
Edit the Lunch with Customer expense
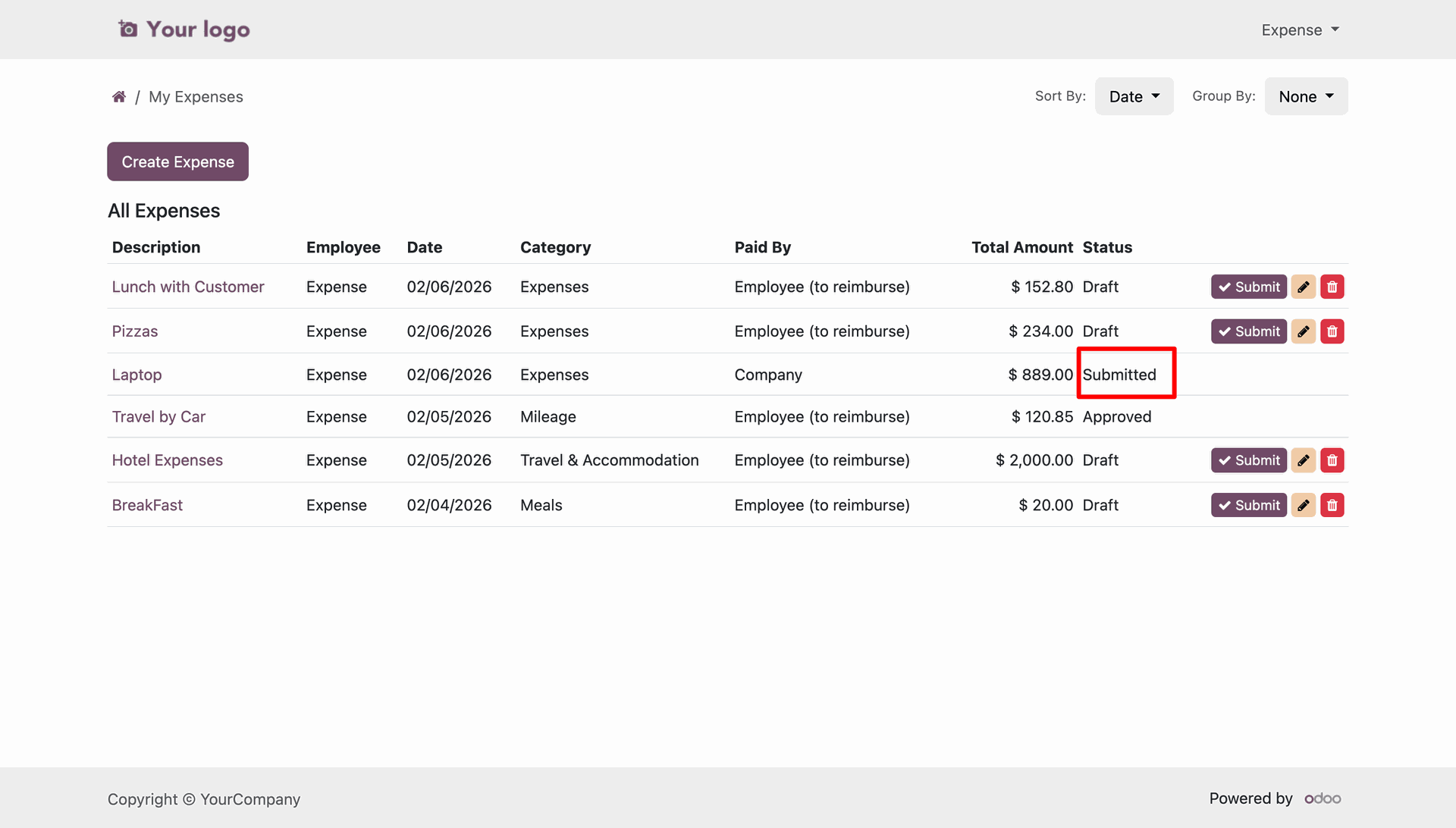(1303, 287)
